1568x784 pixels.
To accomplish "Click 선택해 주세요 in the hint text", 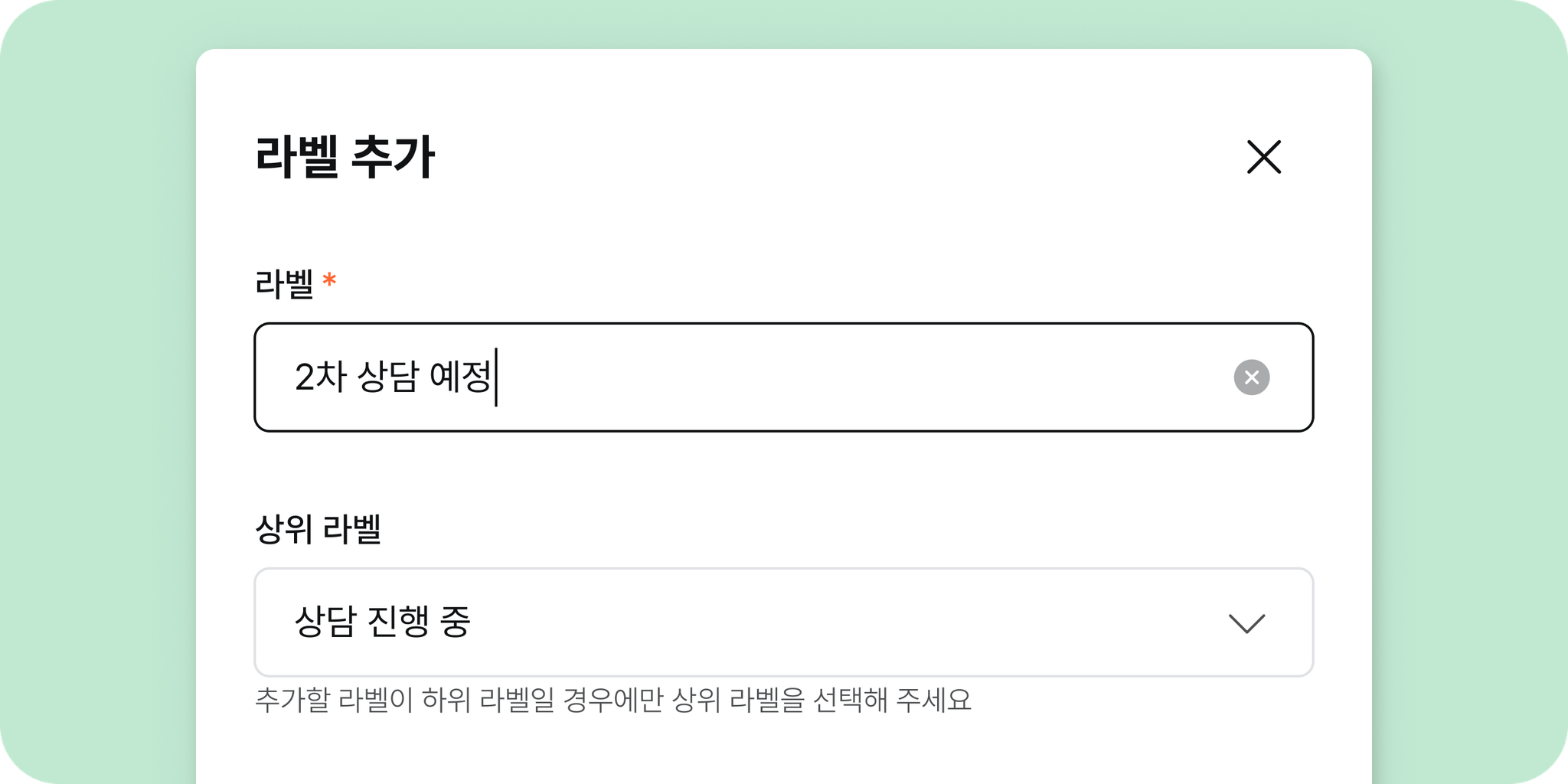I will pos(892,701).
